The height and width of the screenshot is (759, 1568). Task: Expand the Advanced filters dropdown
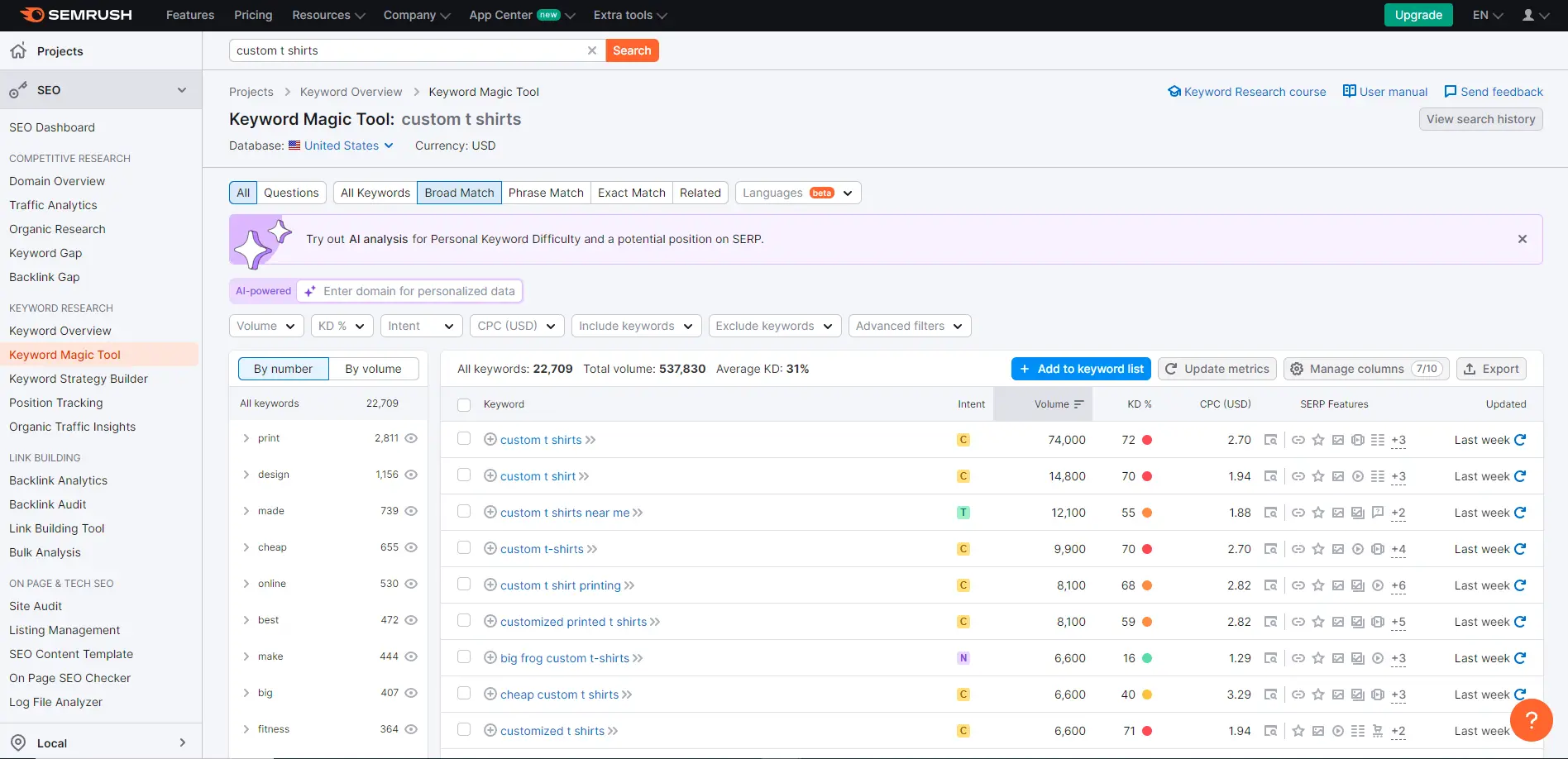(909, 326)
